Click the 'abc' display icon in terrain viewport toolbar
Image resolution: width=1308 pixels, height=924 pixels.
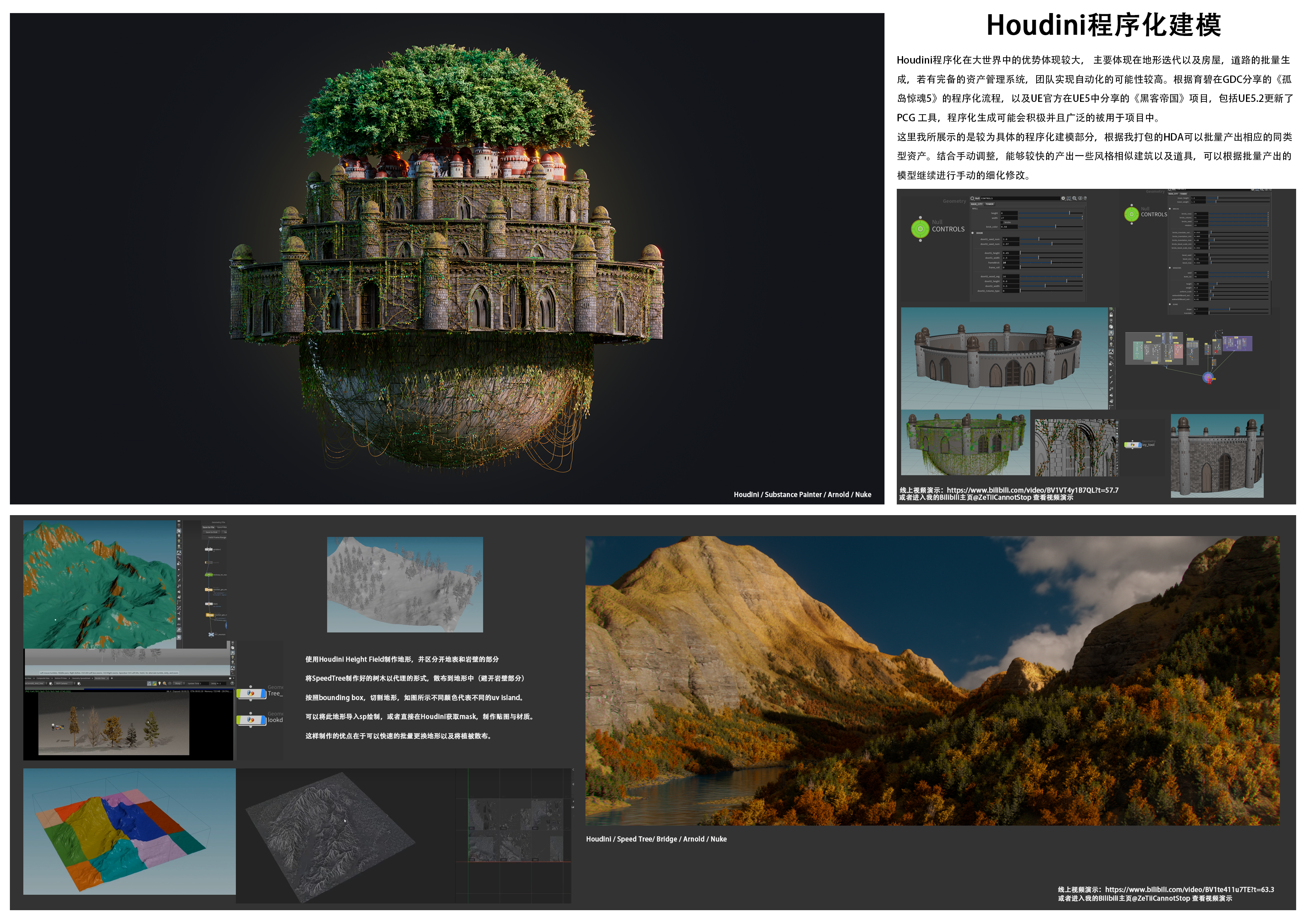(x=179, y=624)
